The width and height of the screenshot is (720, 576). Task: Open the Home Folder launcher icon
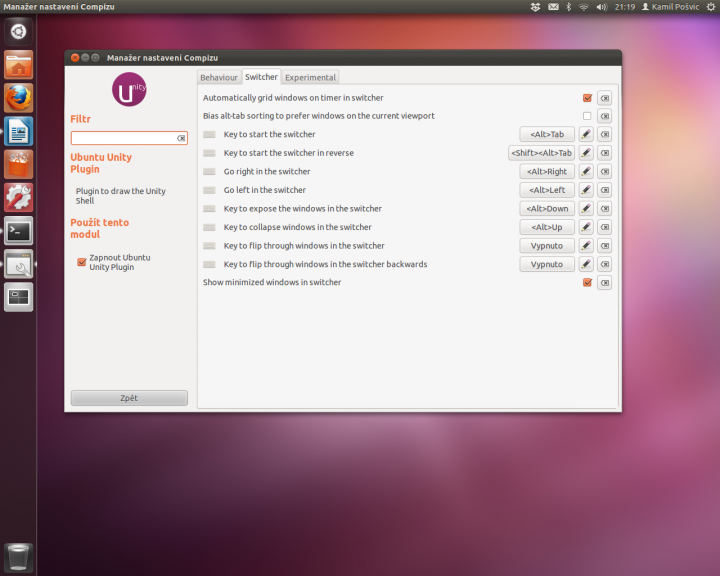coord(18,65)
